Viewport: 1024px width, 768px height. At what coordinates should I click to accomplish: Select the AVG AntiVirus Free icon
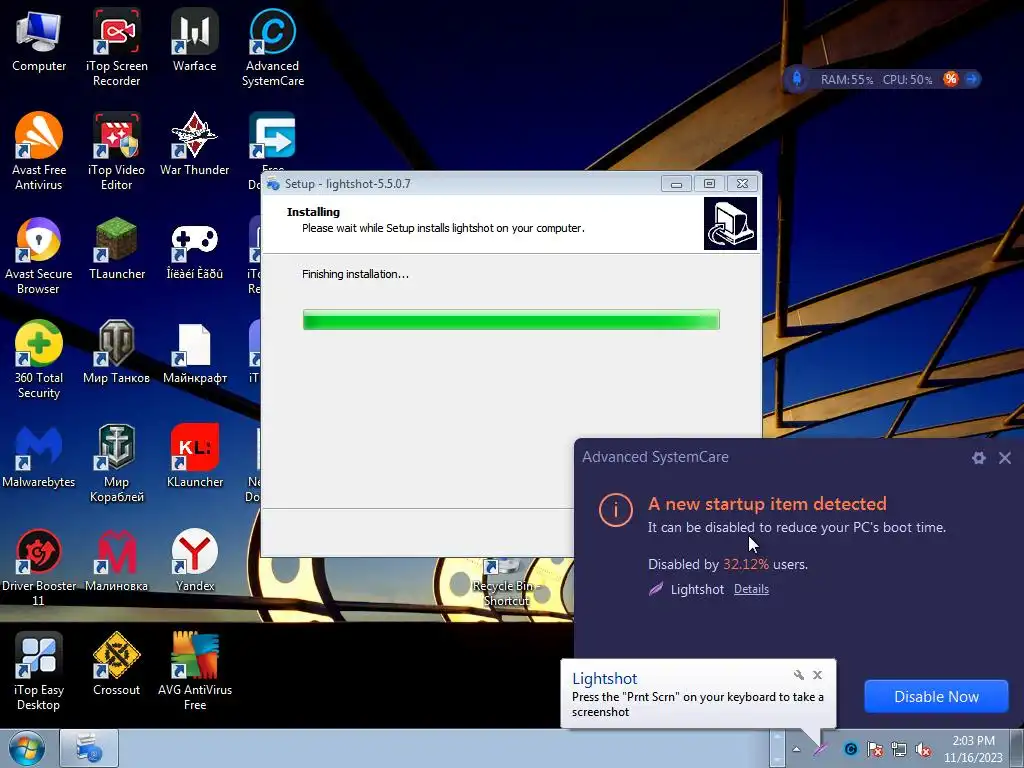coord(194,671)
